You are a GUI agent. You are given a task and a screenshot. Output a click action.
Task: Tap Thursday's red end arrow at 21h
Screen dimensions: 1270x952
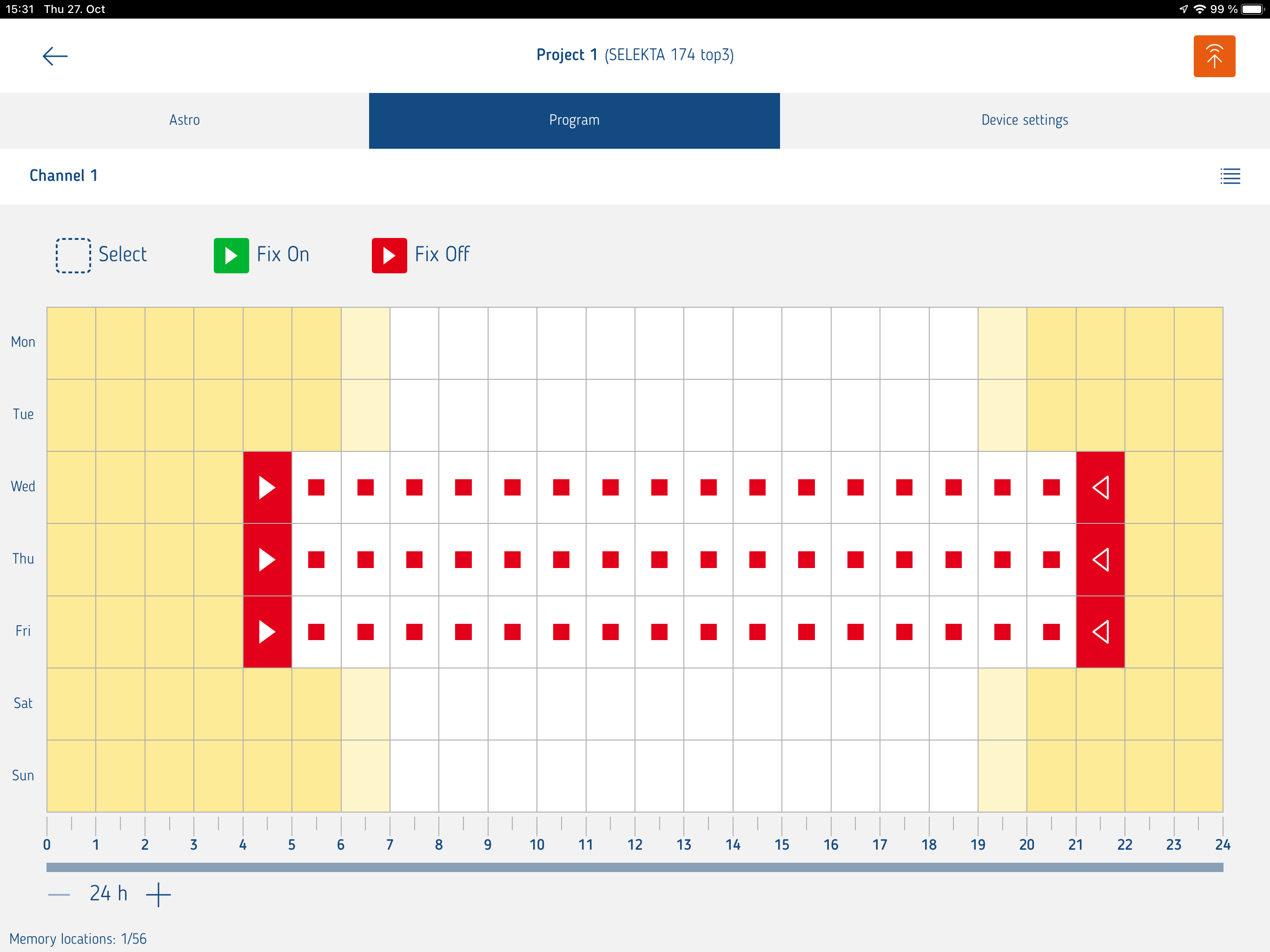pyautogui.click(x=1100, y=559)
